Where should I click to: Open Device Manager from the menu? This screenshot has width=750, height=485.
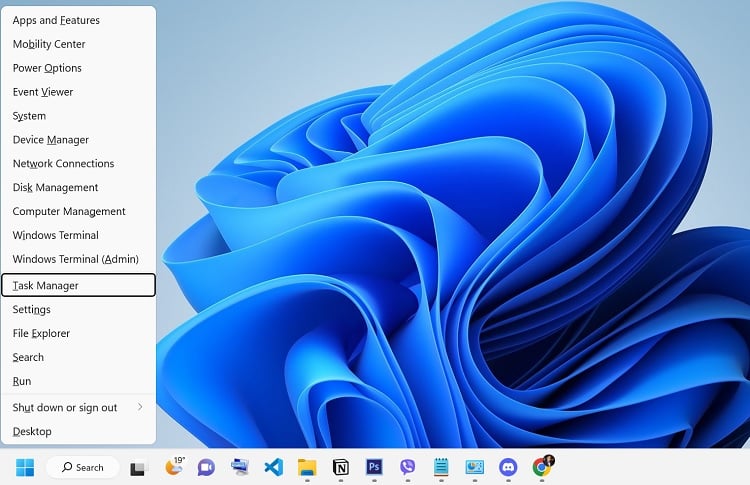pos(51,140)
